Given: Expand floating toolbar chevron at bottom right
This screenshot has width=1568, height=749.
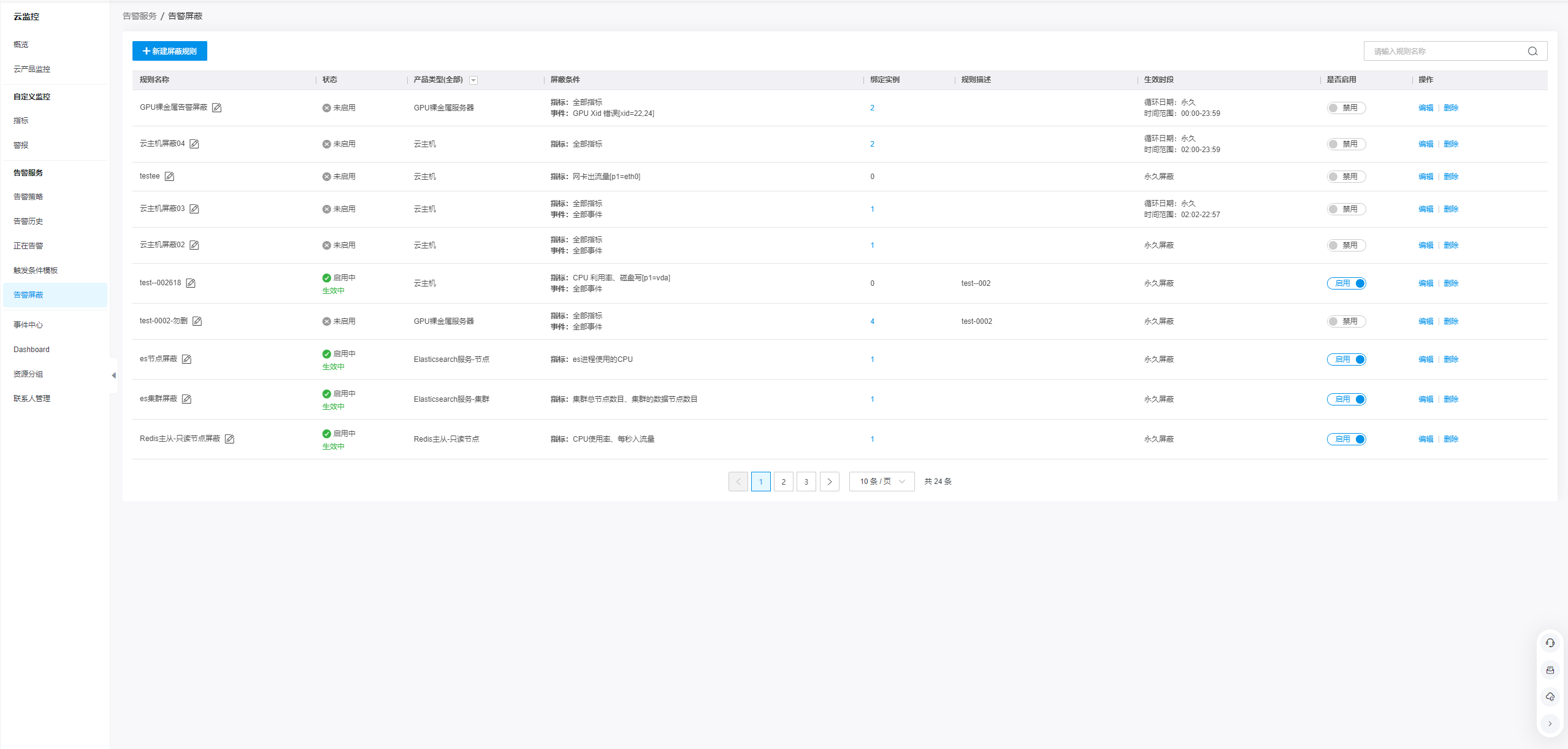Looking at the screenshot, I should (x=1550, y=724).
